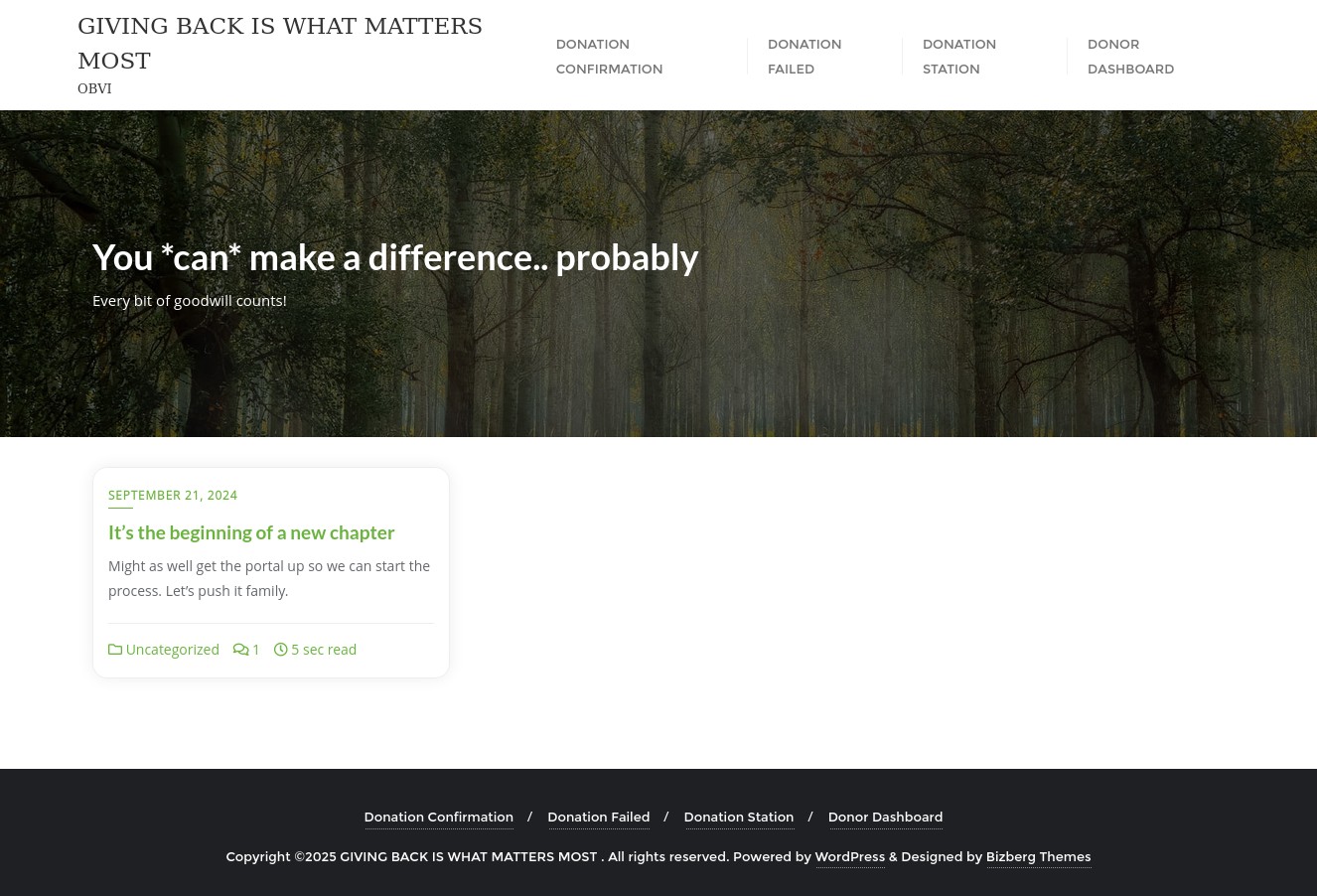
Task: Click the comment bubble icon on the post
Action: 240,650
